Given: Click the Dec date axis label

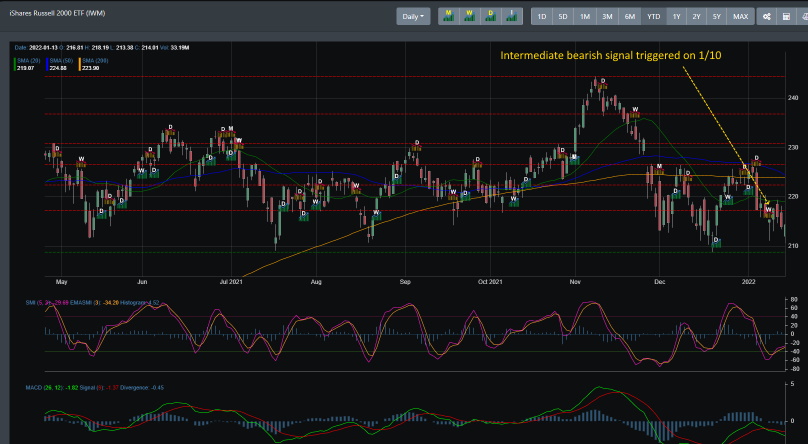Looking at the screenshot, I should (660, 282).
